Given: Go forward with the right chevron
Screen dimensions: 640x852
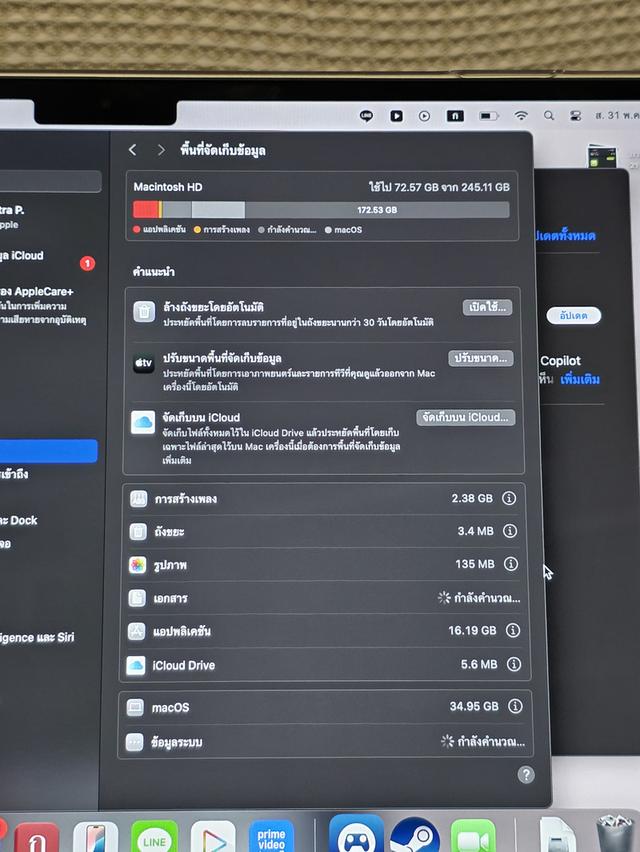Looking at the screenshot, I should [161, 150].
